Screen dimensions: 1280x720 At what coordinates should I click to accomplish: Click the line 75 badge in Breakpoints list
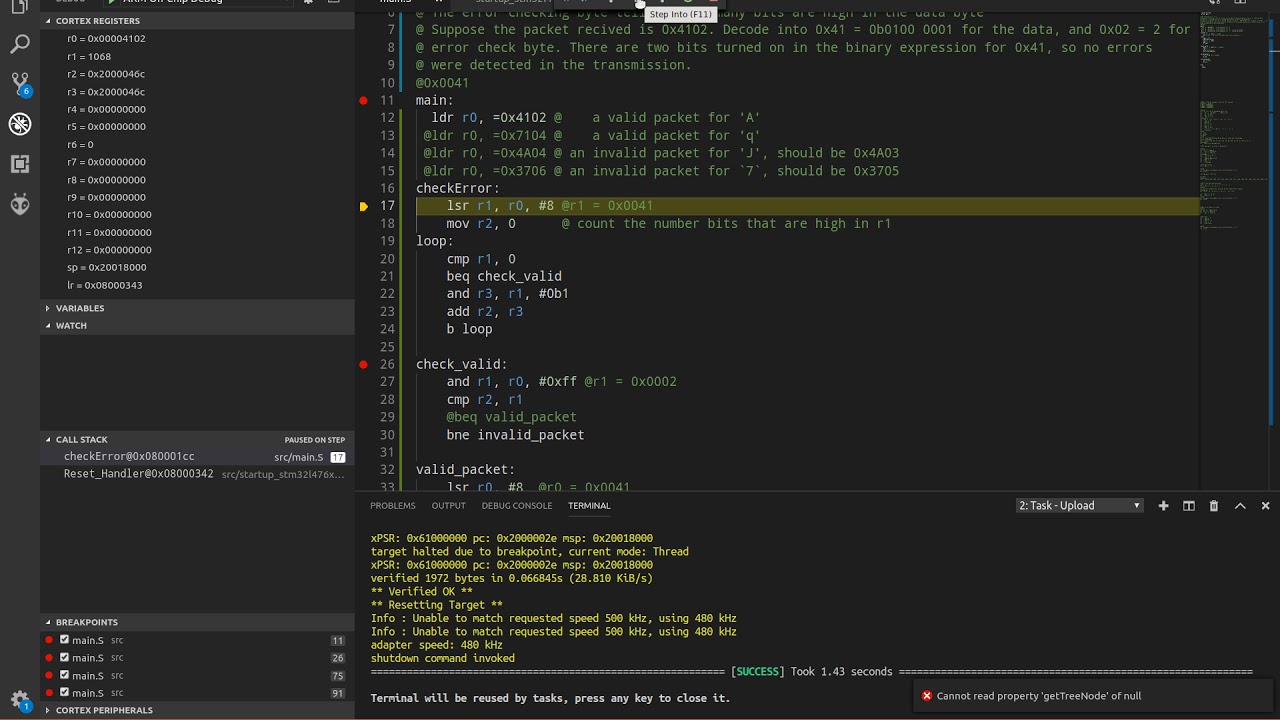tap(338, 676)
